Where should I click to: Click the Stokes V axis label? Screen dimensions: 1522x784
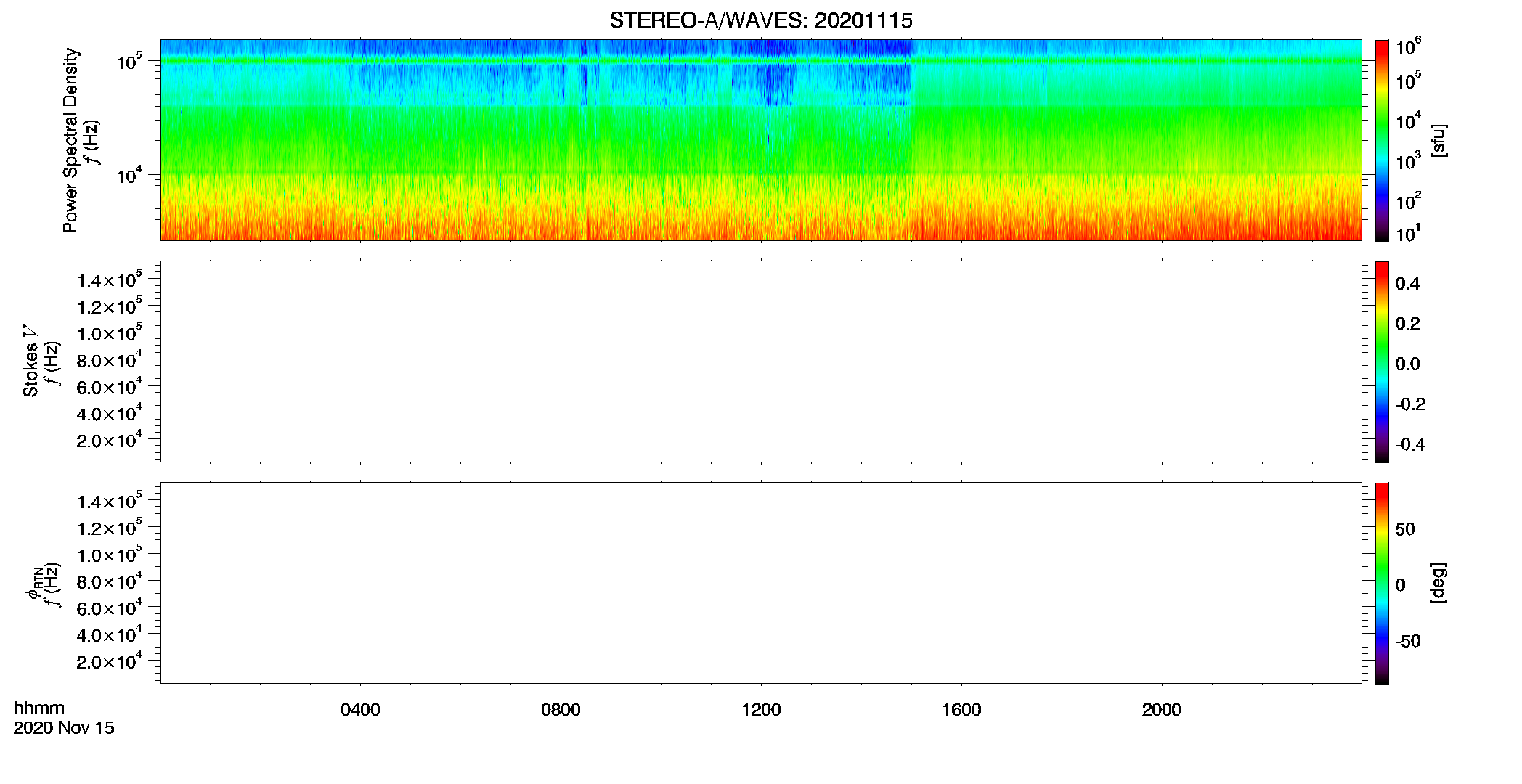click(30, 362)
